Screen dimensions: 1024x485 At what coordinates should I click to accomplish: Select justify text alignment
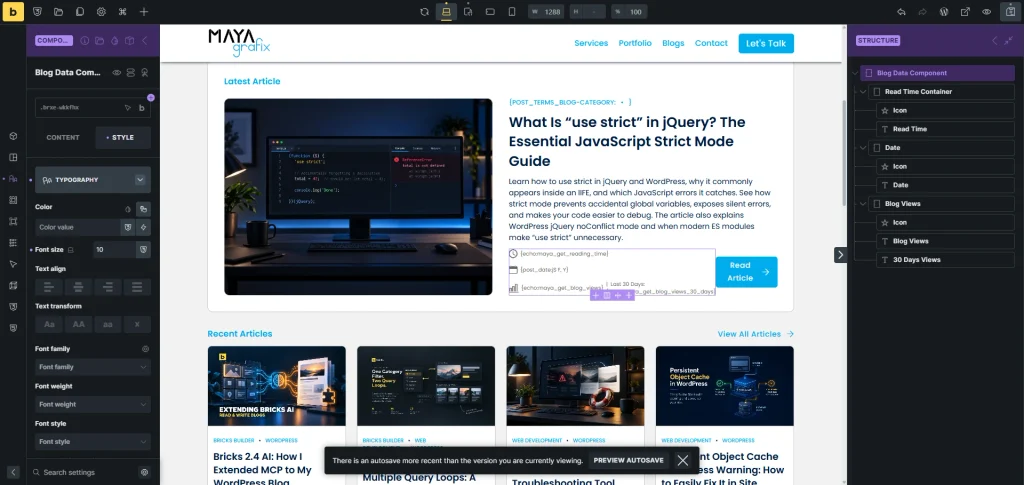(137, 287)
